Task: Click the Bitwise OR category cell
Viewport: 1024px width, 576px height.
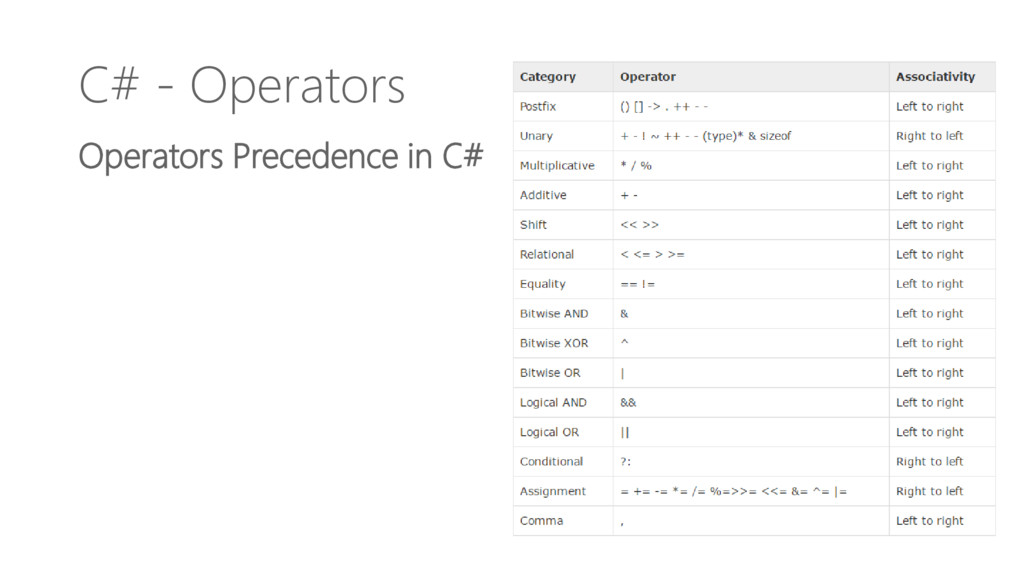Action: pos(563,373)
